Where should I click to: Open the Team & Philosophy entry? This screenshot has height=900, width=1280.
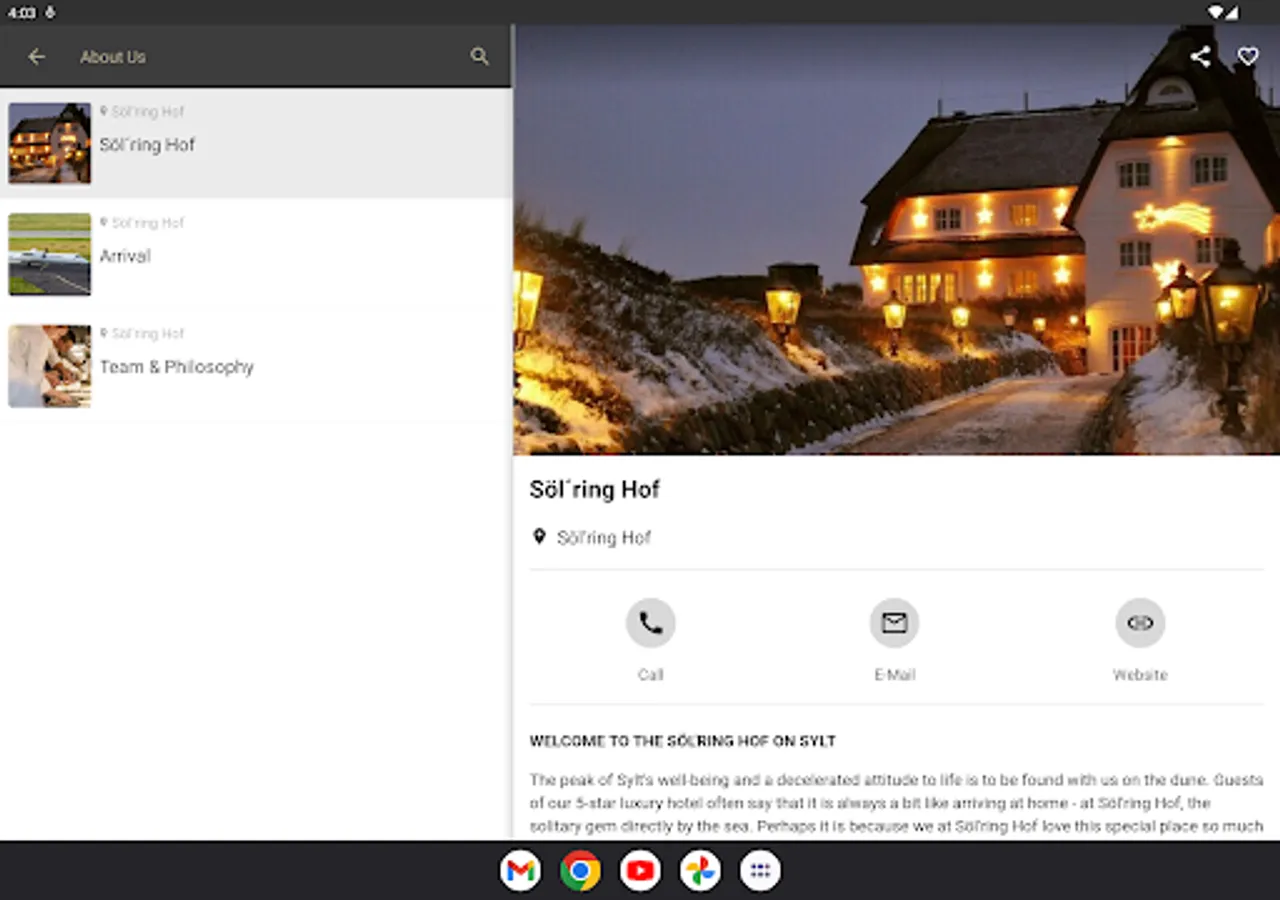(255, 365)
